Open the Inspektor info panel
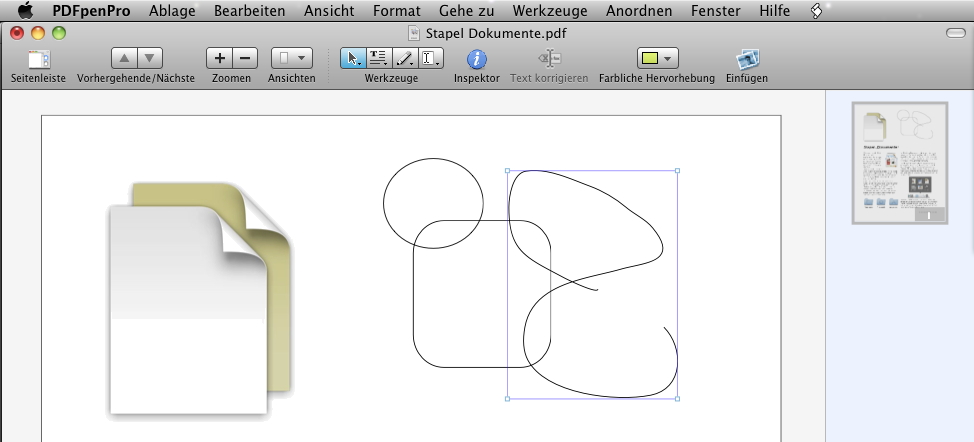 point(476,59)
